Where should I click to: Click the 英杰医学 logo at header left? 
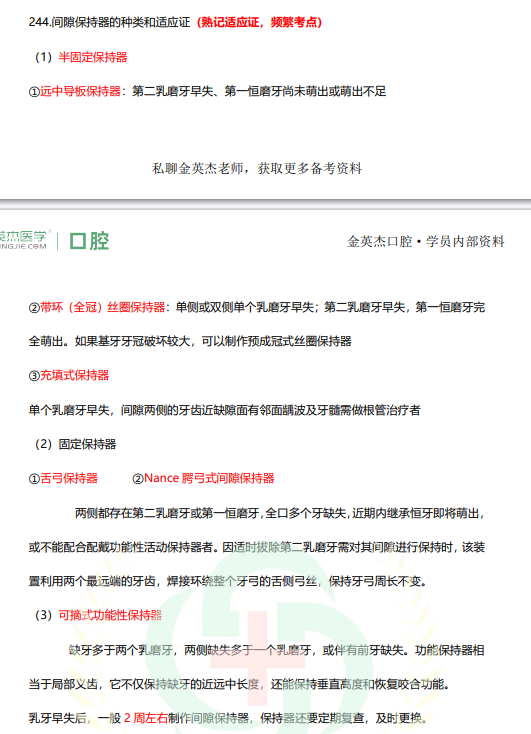(23, 240)
